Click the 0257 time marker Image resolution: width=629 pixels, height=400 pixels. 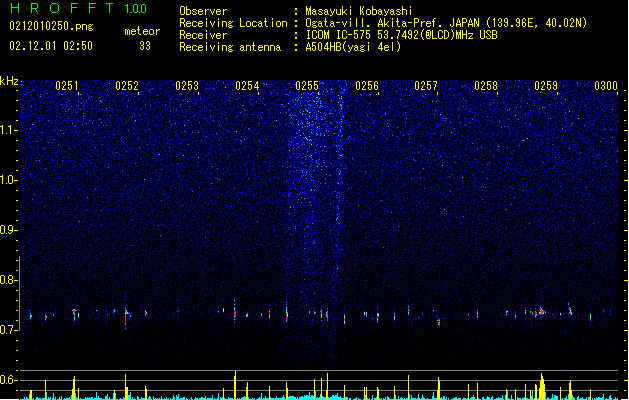[426, 85]
